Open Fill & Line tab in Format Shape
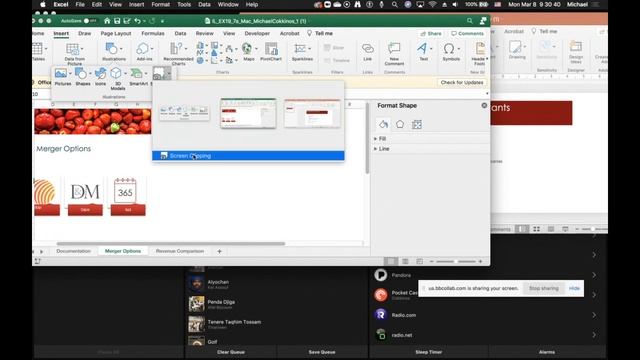Screen dimensions: 640x360 (383, 124)
